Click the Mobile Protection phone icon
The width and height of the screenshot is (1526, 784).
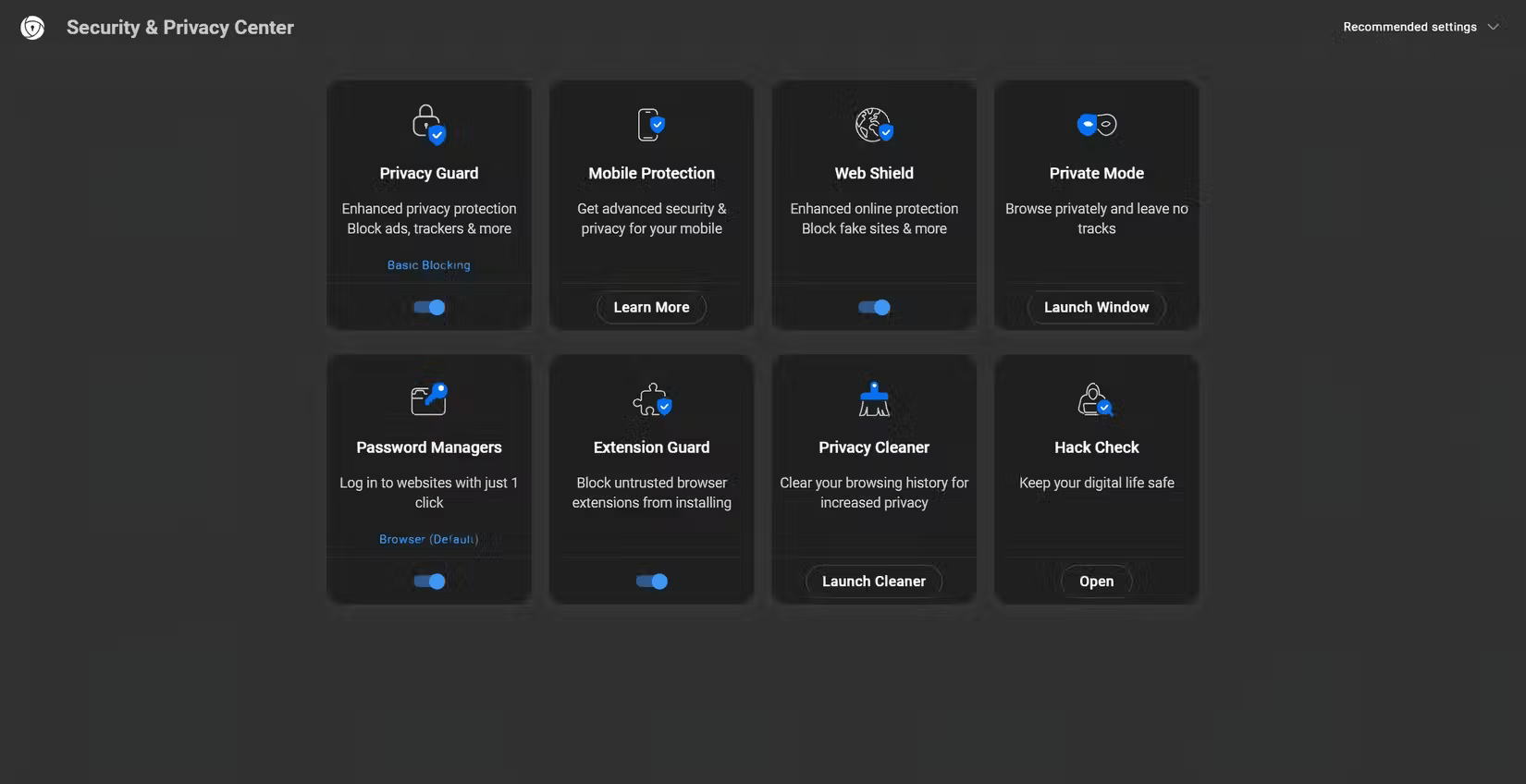coord(651,124)
